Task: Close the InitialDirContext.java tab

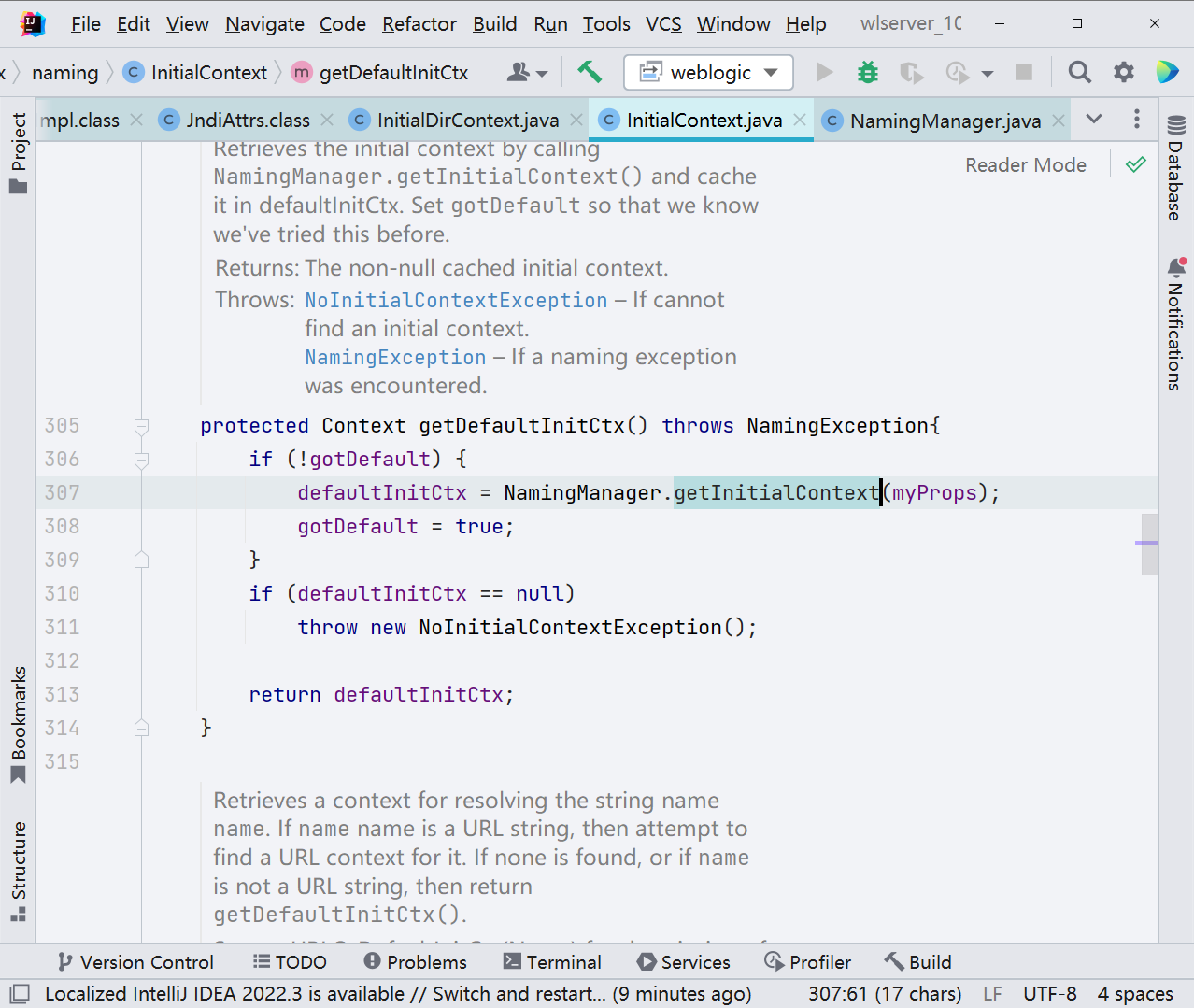Action: point(576,120)
